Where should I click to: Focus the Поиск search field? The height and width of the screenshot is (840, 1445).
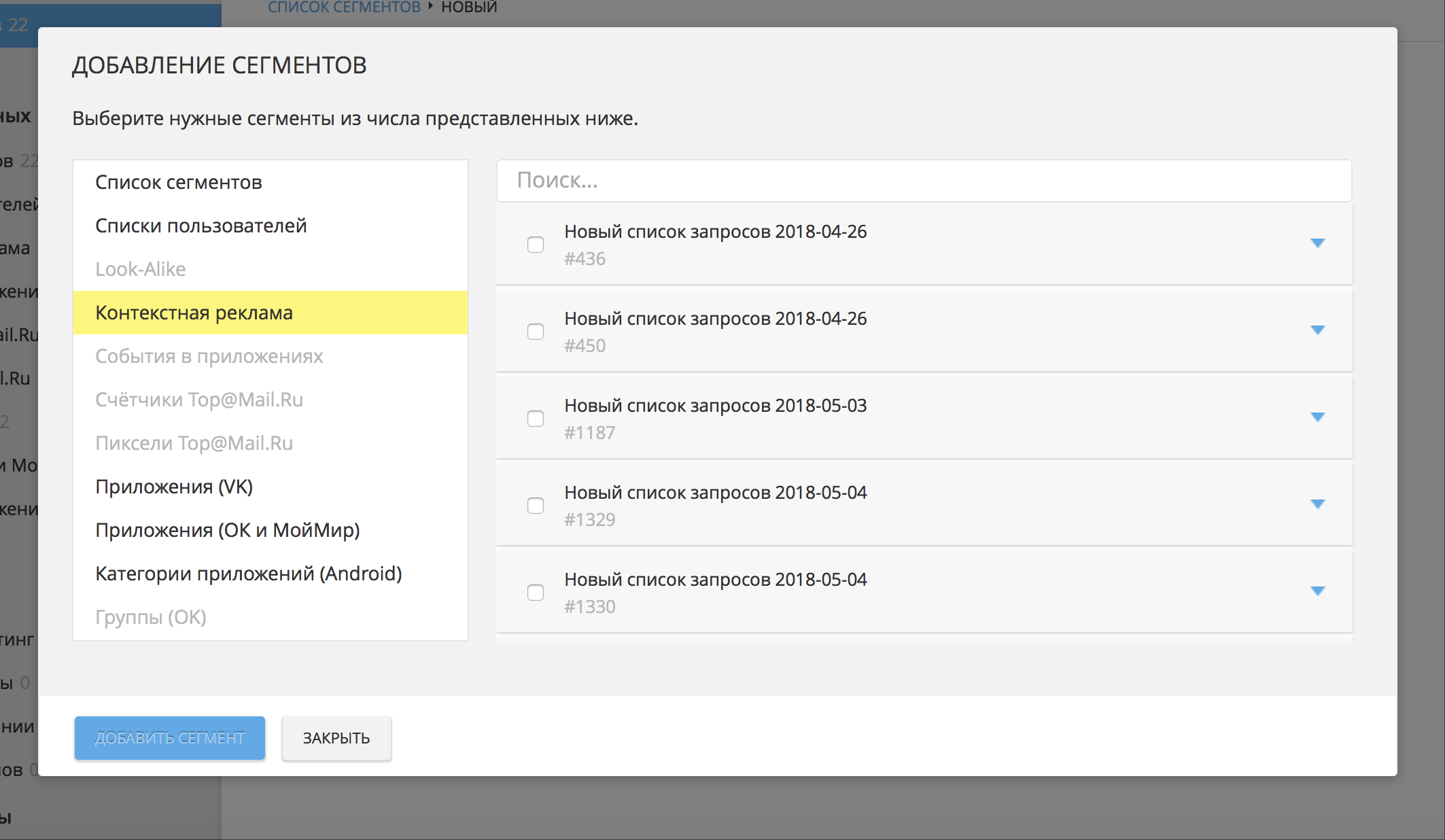click(x=924, y=181)
